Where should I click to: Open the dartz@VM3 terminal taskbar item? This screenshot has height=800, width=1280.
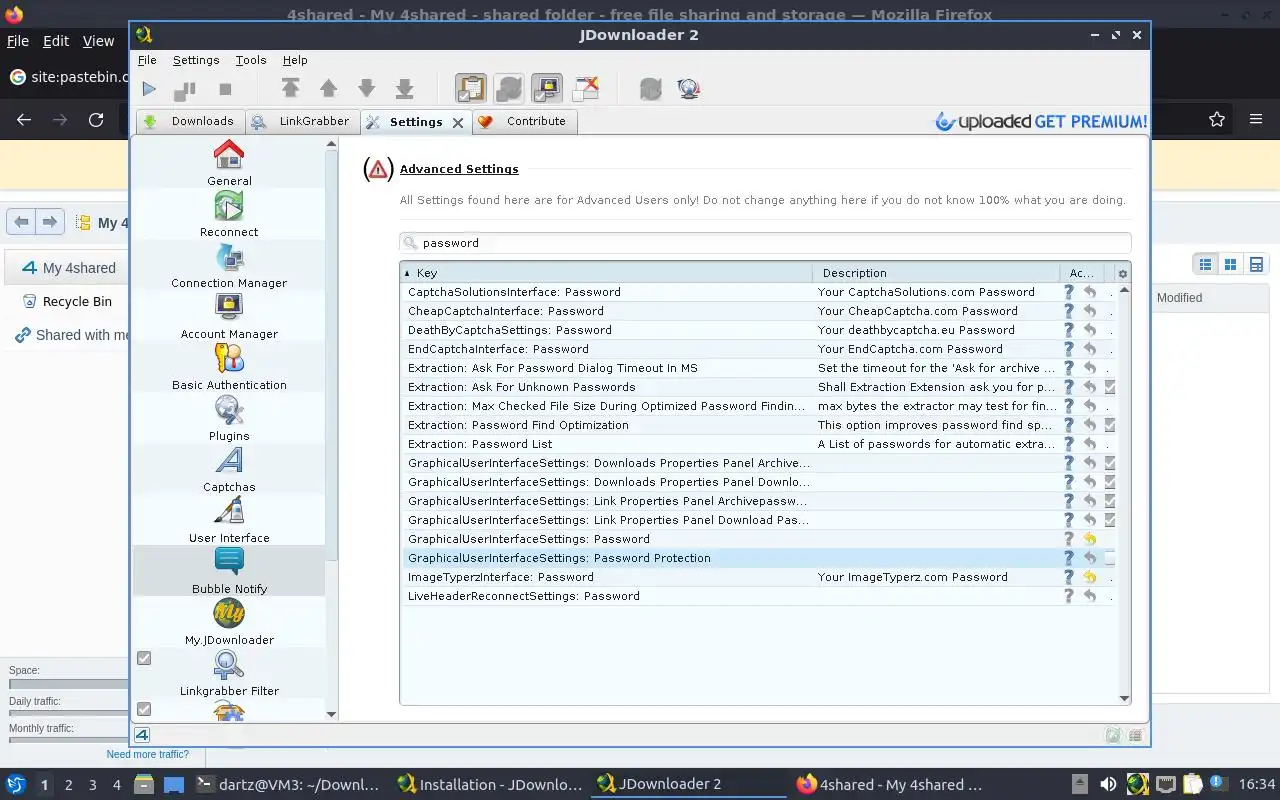[x=288, y=784]
